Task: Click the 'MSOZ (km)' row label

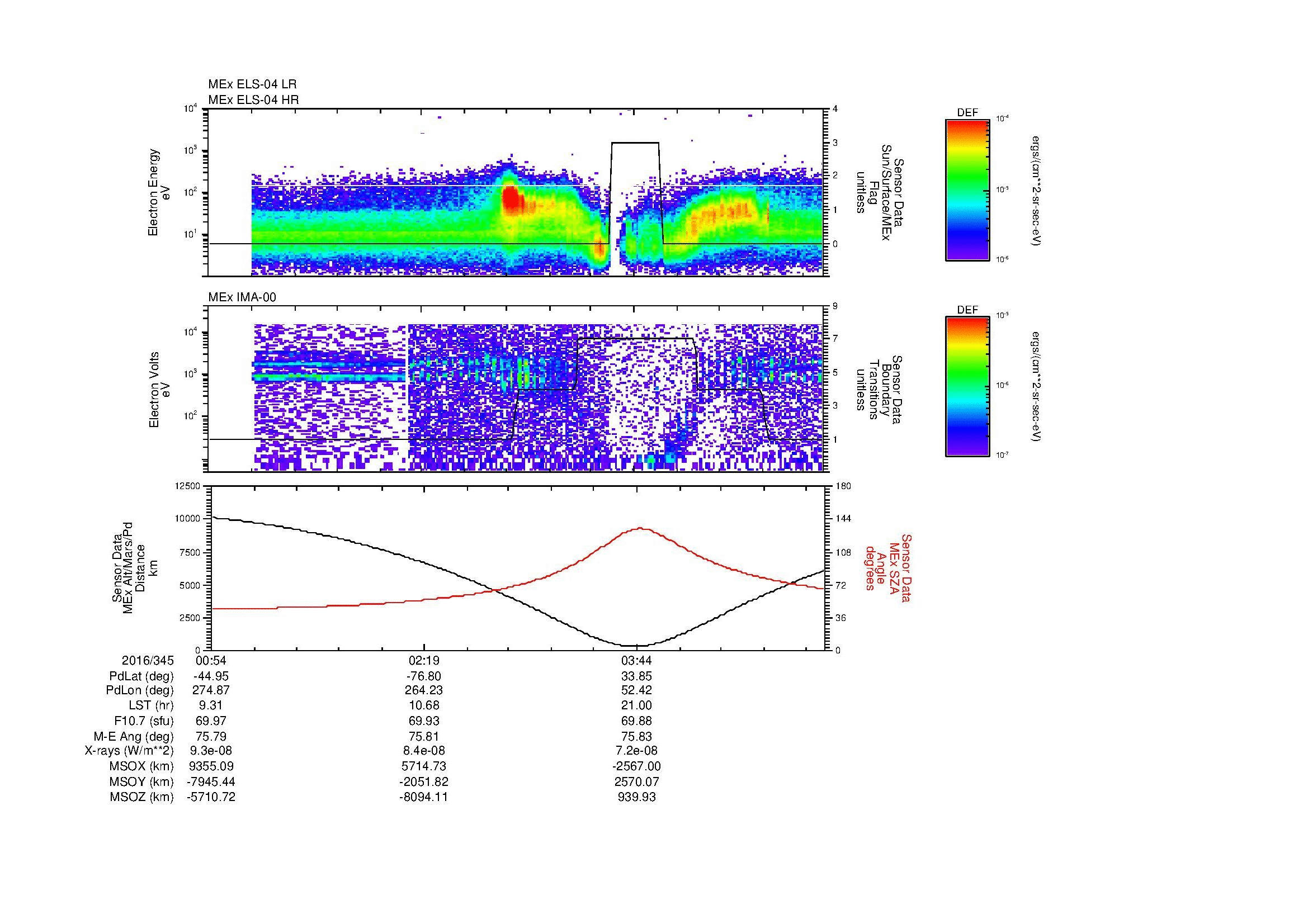Action: (143, 797)
